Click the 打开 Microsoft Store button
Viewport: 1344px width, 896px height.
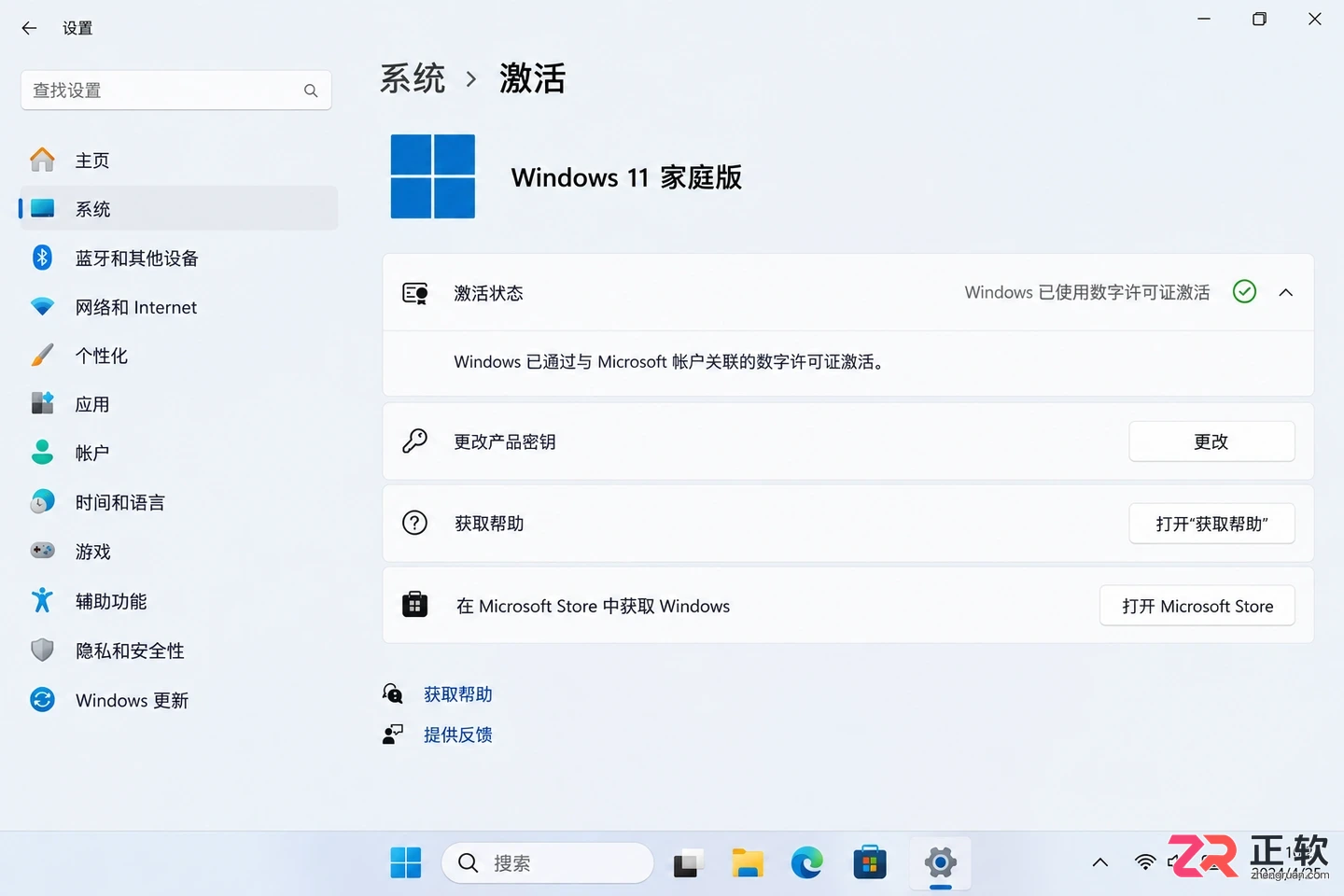click(x=1197, y=606)
